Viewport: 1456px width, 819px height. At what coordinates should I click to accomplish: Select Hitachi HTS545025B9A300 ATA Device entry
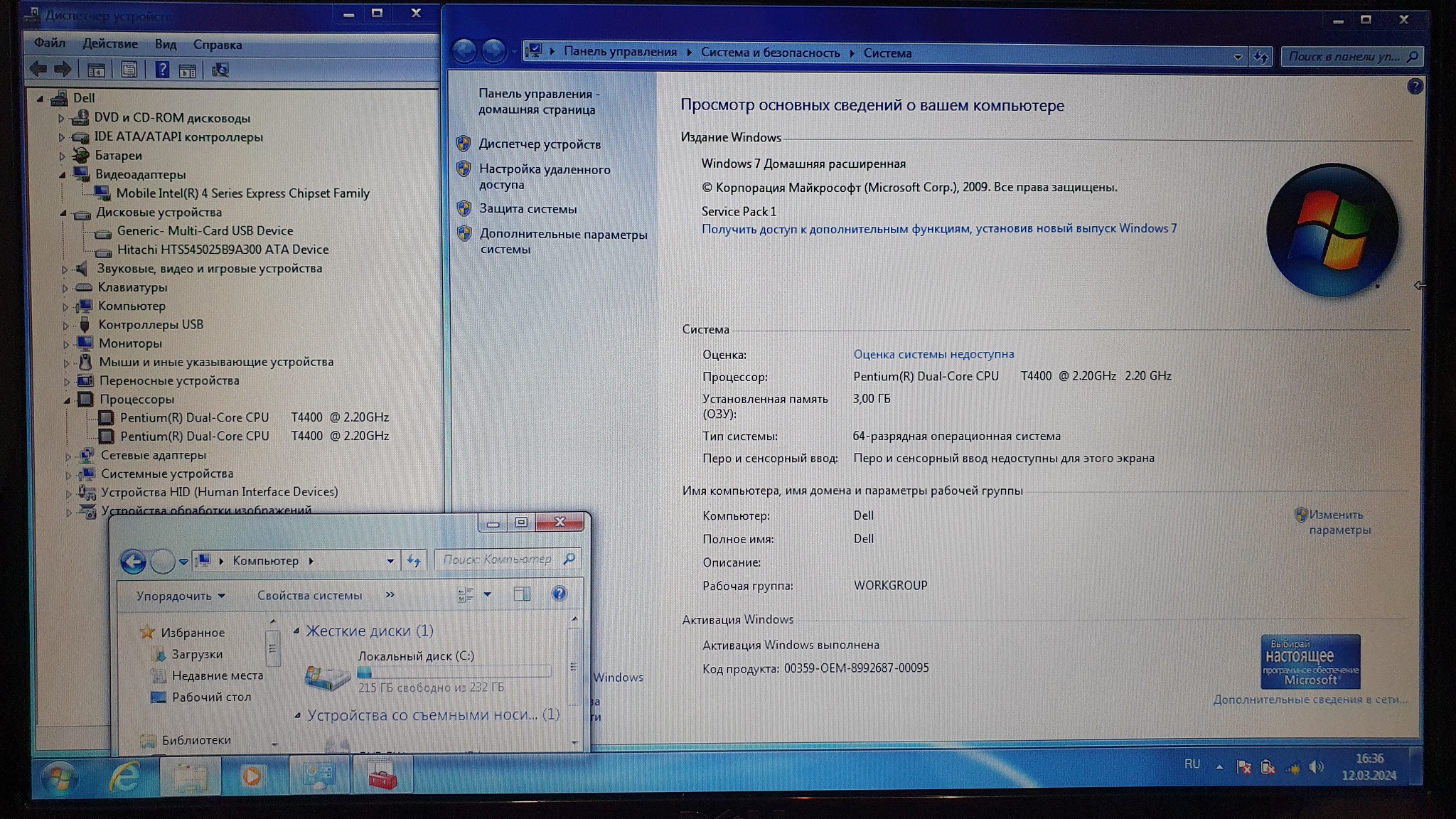click(x=223, y=250)
